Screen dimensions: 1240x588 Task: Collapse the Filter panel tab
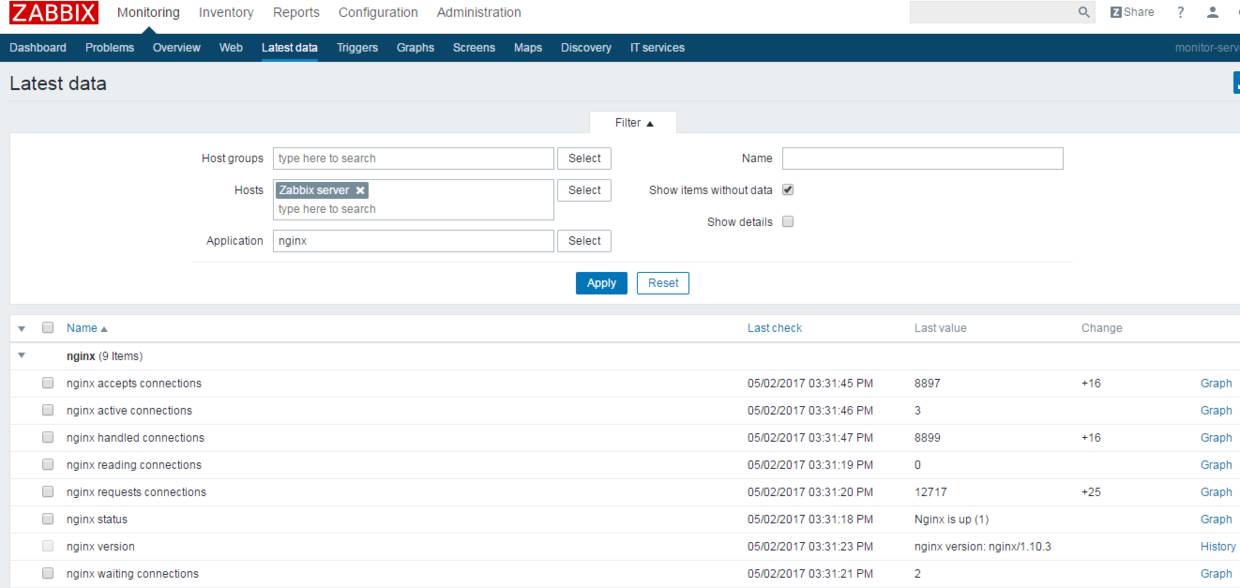pos(634,123)
